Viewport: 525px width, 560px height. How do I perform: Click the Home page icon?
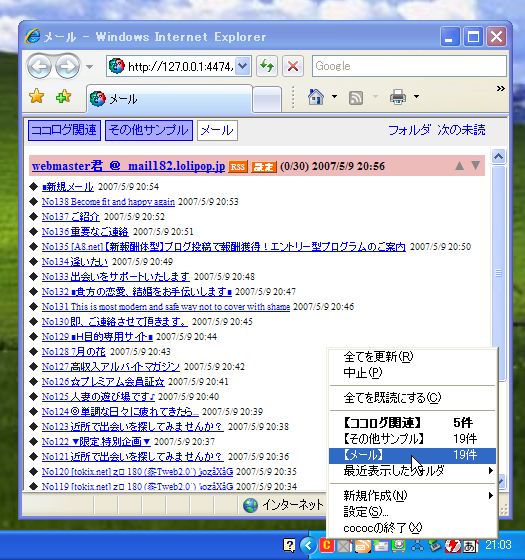316,96
